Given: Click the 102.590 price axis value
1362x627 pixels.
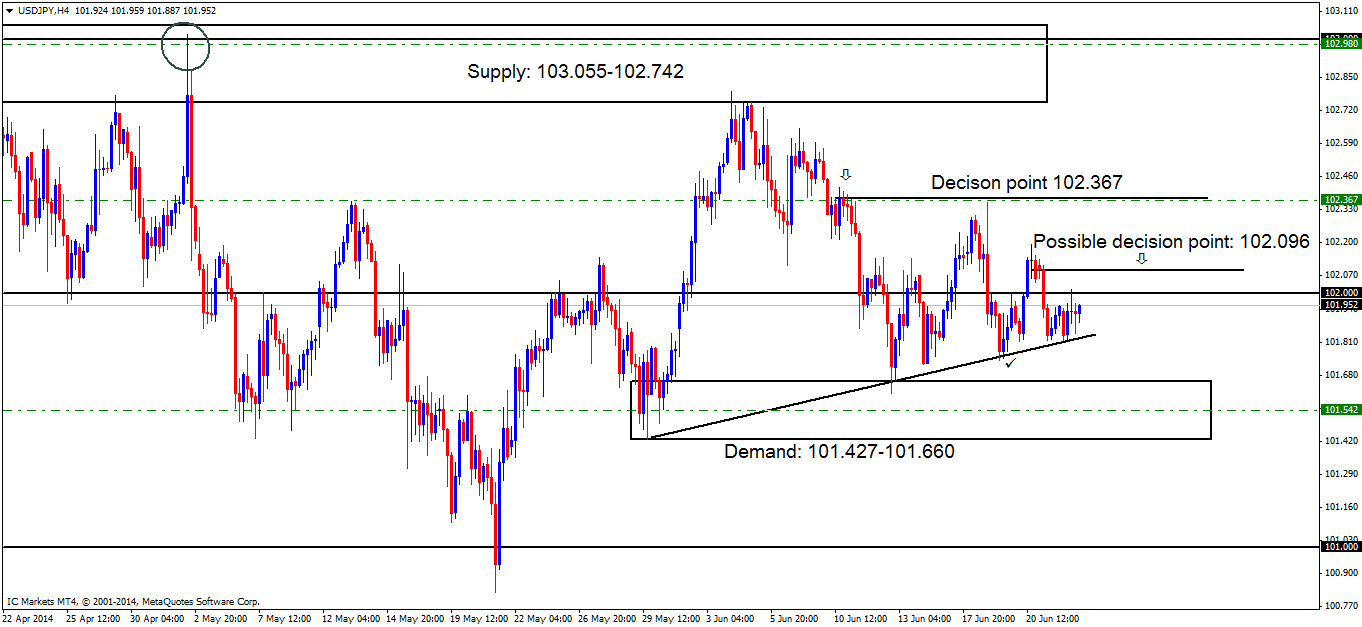Looking at the screenshot, I should [1341, 142].
